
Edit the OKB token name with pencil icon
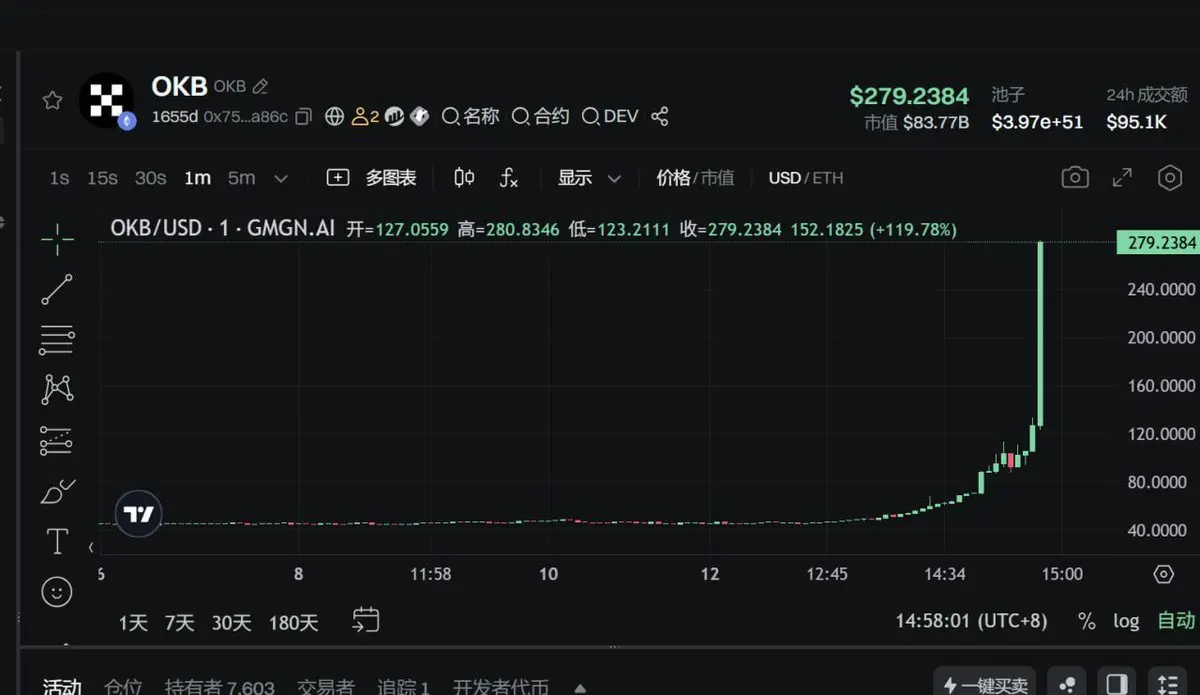coord(260,87)
